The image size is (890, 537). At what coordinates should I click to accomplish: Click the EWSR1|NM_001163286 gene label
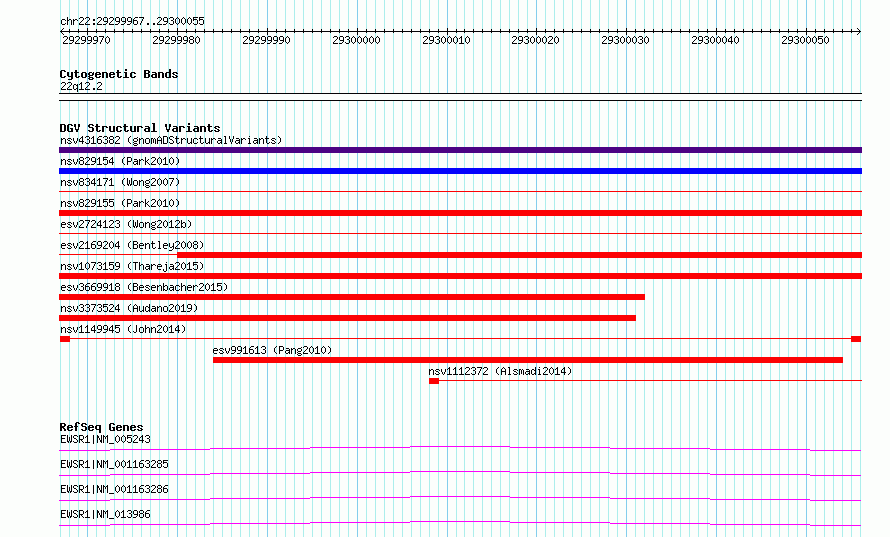114,489
